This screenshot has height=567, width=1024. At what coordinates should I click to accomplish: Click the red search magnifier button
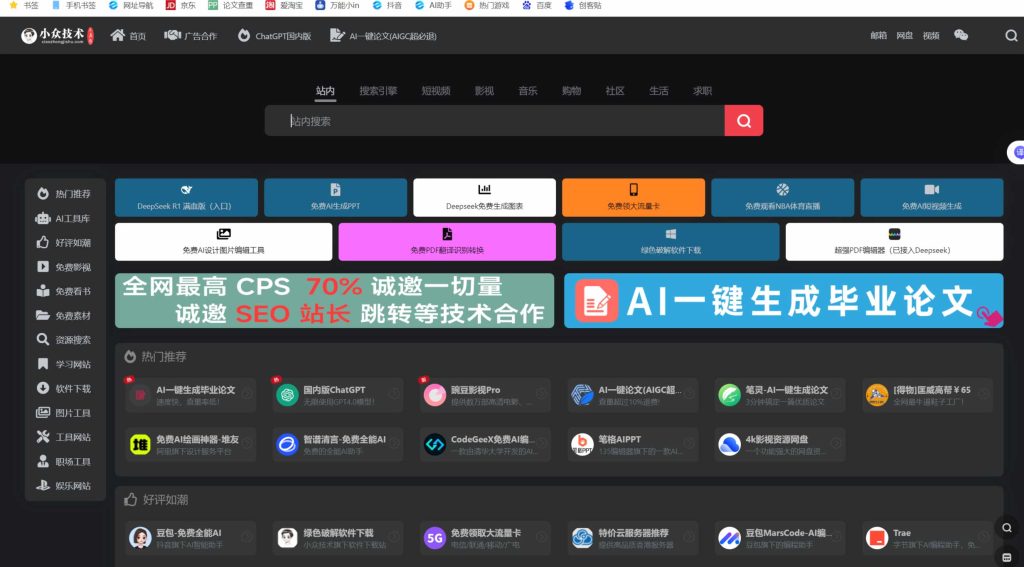pos(743,121)
